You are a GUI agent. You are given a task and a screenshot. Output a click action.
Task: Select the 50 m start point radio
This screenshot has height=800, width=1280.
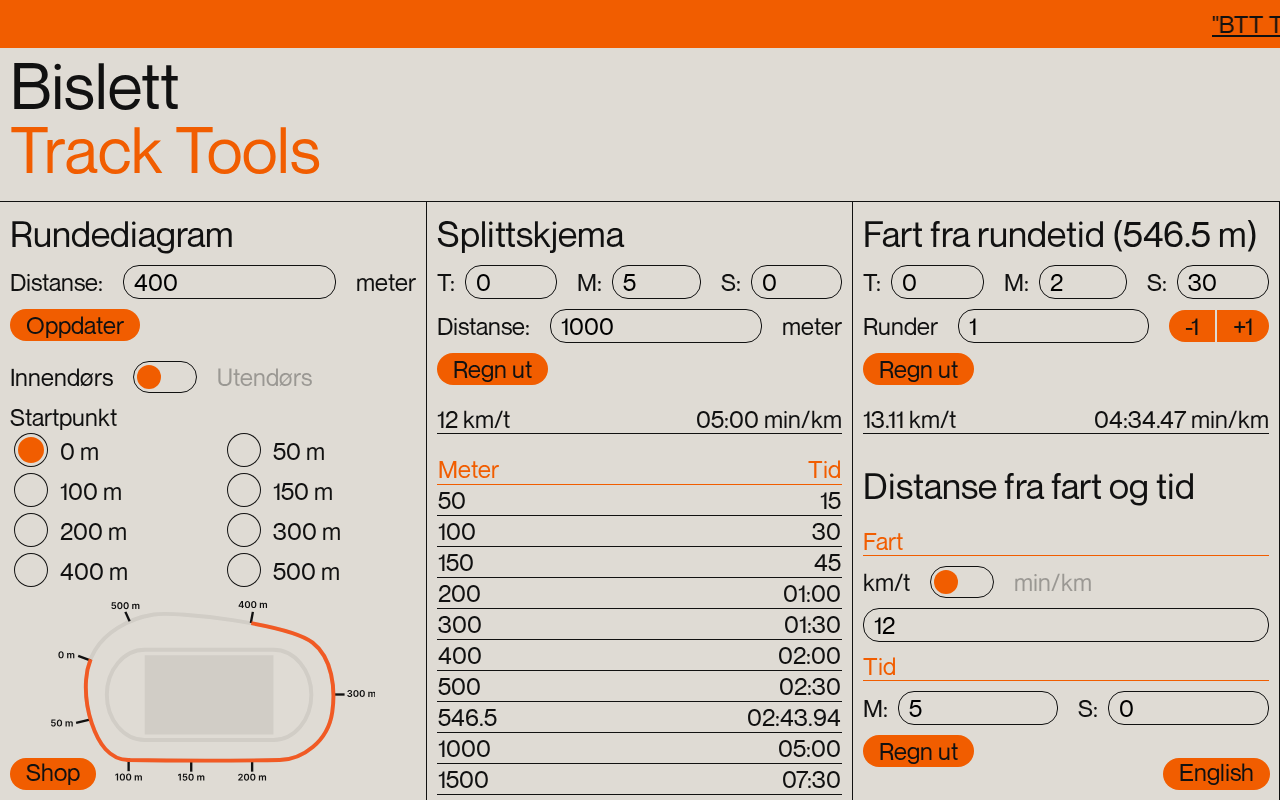click(x=244, y=451)
